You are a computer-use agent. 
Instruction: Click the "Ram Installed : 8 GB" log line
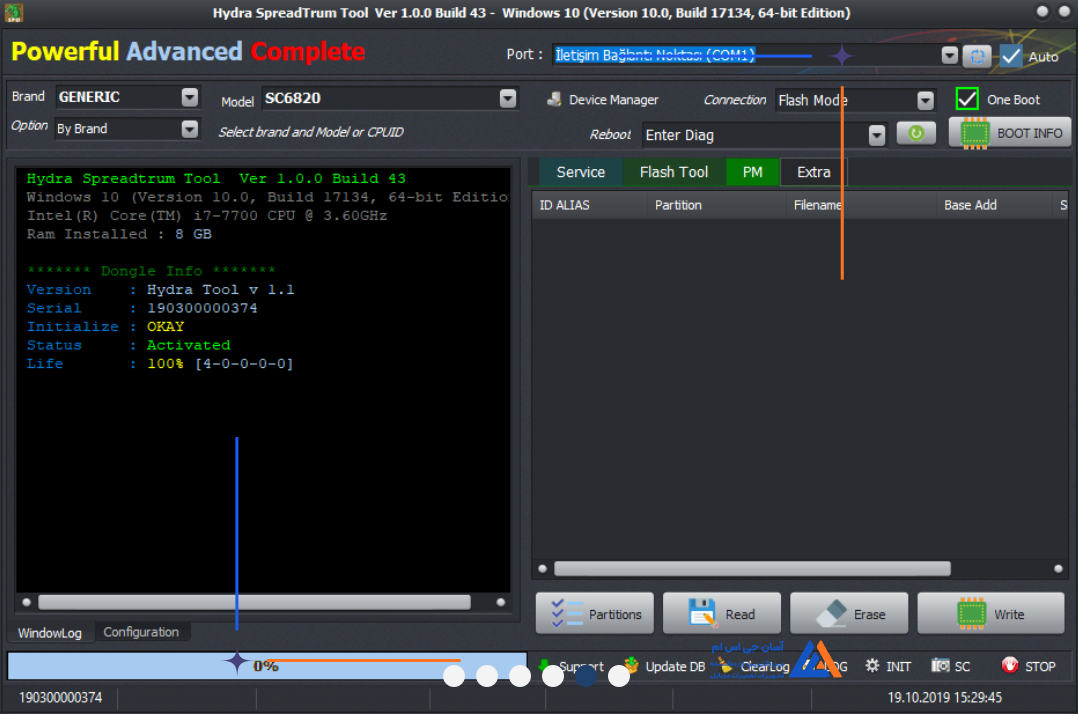click(x=119, y=234)
